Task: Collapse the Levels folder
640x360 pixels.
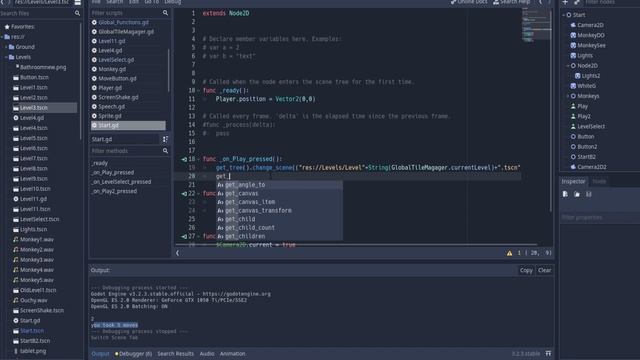Action: [x=6, y=57]
